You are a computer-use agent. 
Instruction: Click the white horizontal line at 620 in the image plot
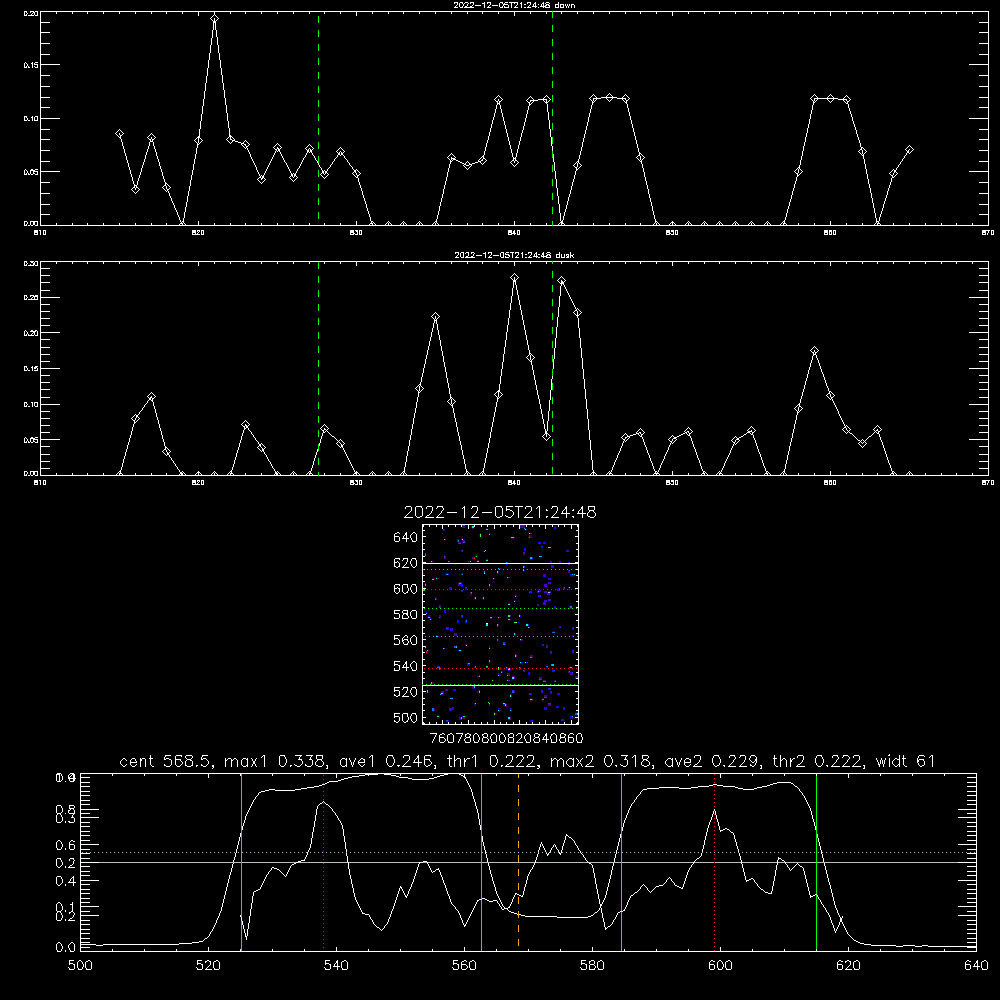pos(500,563)
